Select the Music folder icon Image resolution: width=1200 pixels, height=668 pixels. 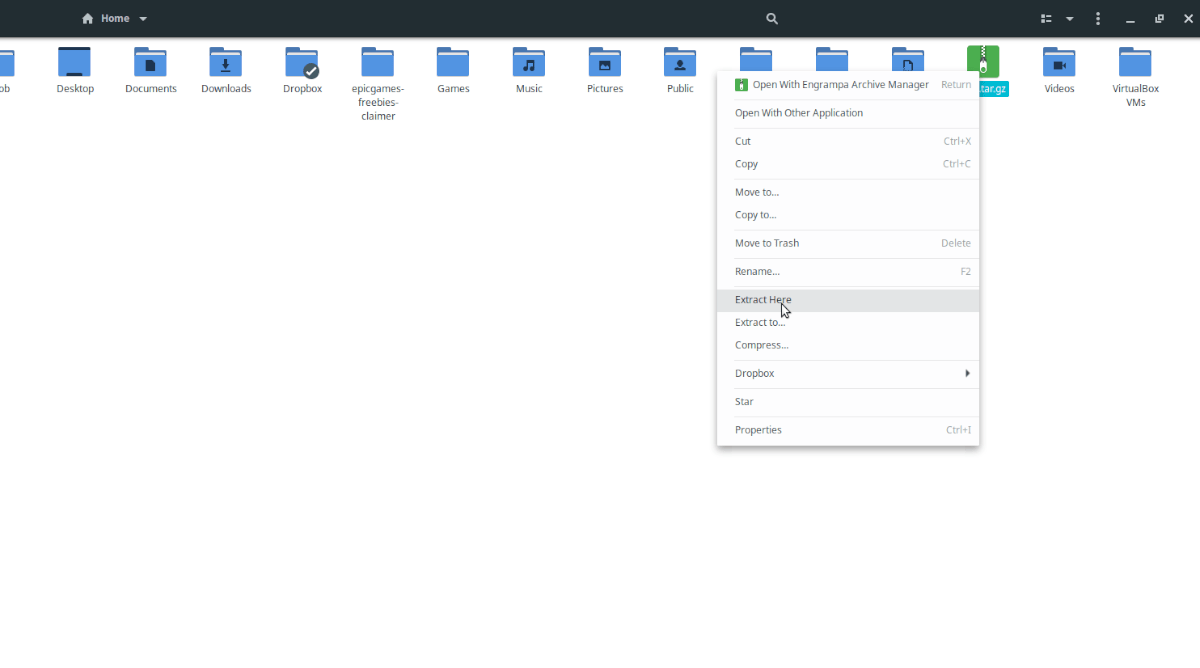tap(529, 62)
